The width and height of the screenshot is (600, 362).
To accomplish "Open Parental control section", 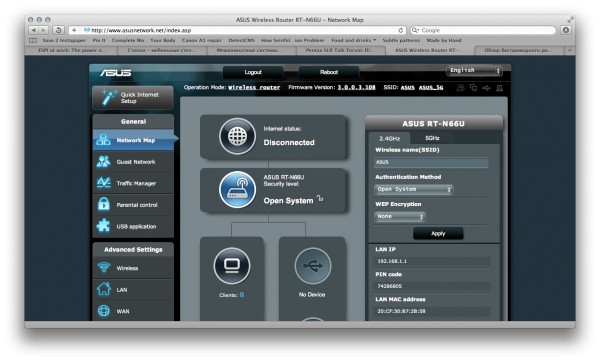I will point(134,205).
